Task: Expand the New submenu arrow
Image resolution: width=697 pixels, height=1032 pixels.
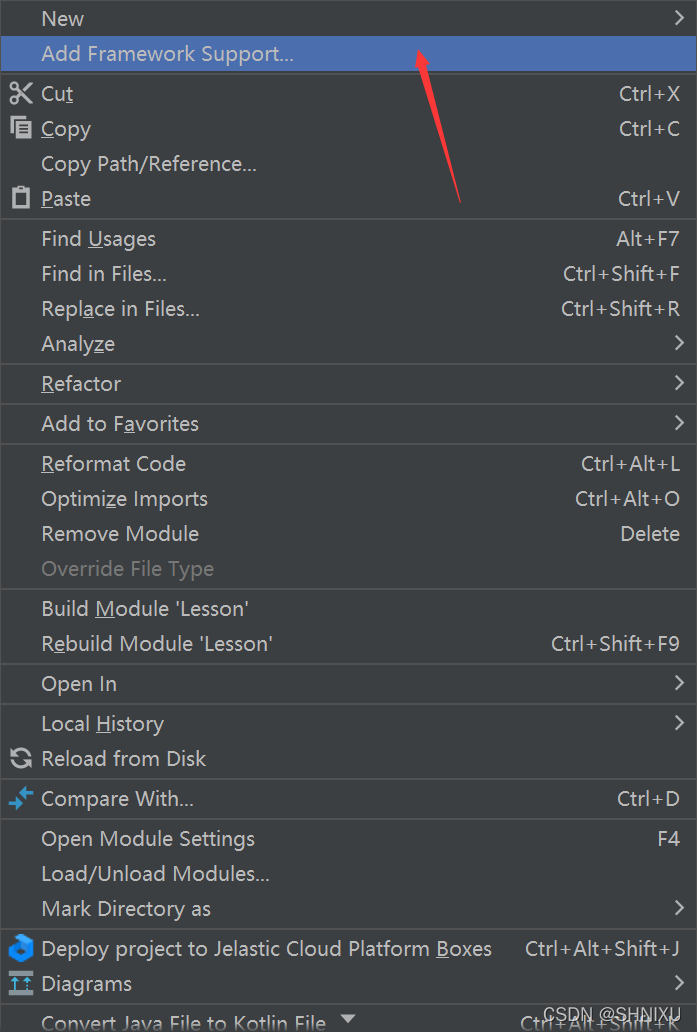Action: (x=679, y=18)
